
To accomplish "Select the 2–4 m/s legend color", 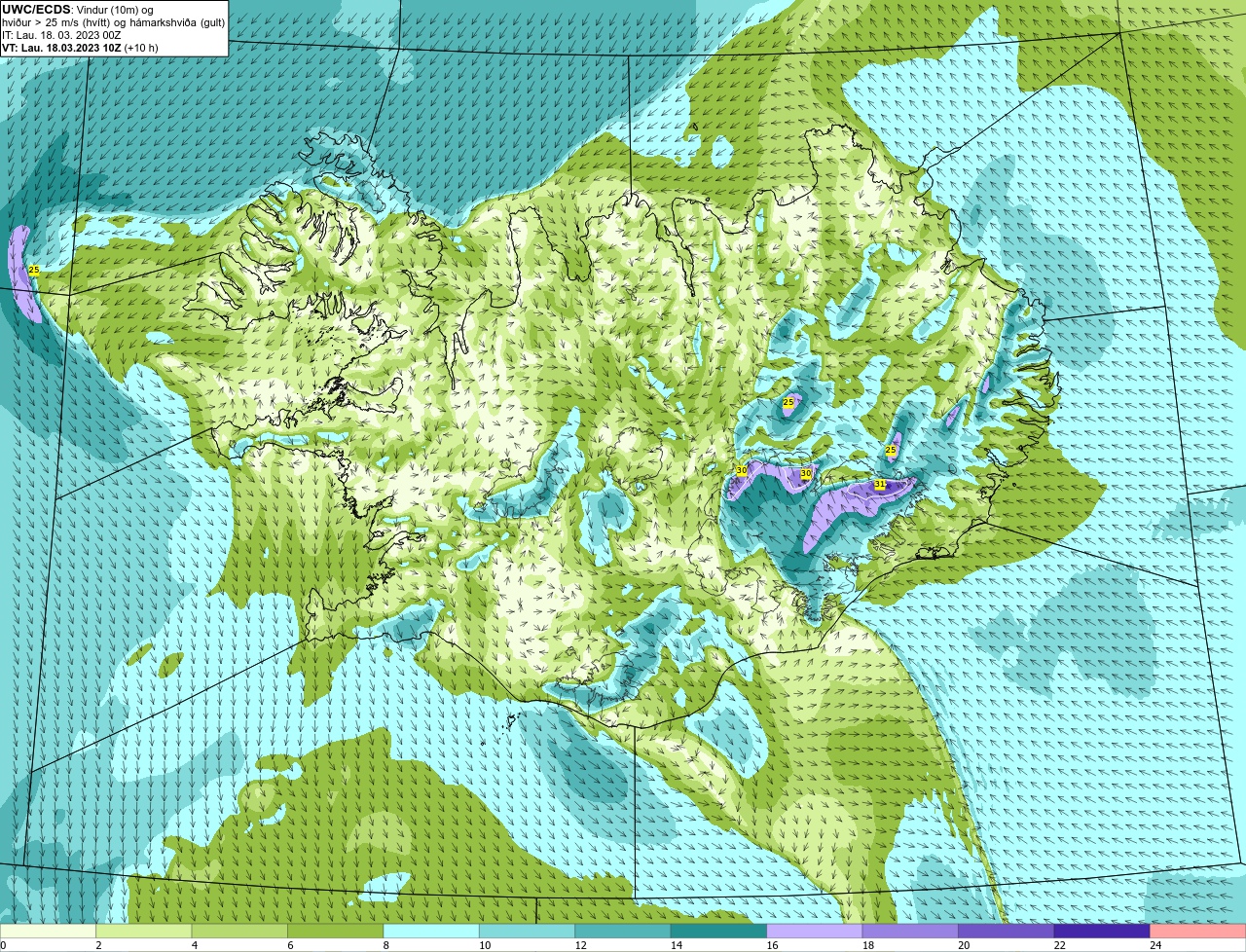I will [144, 931].
